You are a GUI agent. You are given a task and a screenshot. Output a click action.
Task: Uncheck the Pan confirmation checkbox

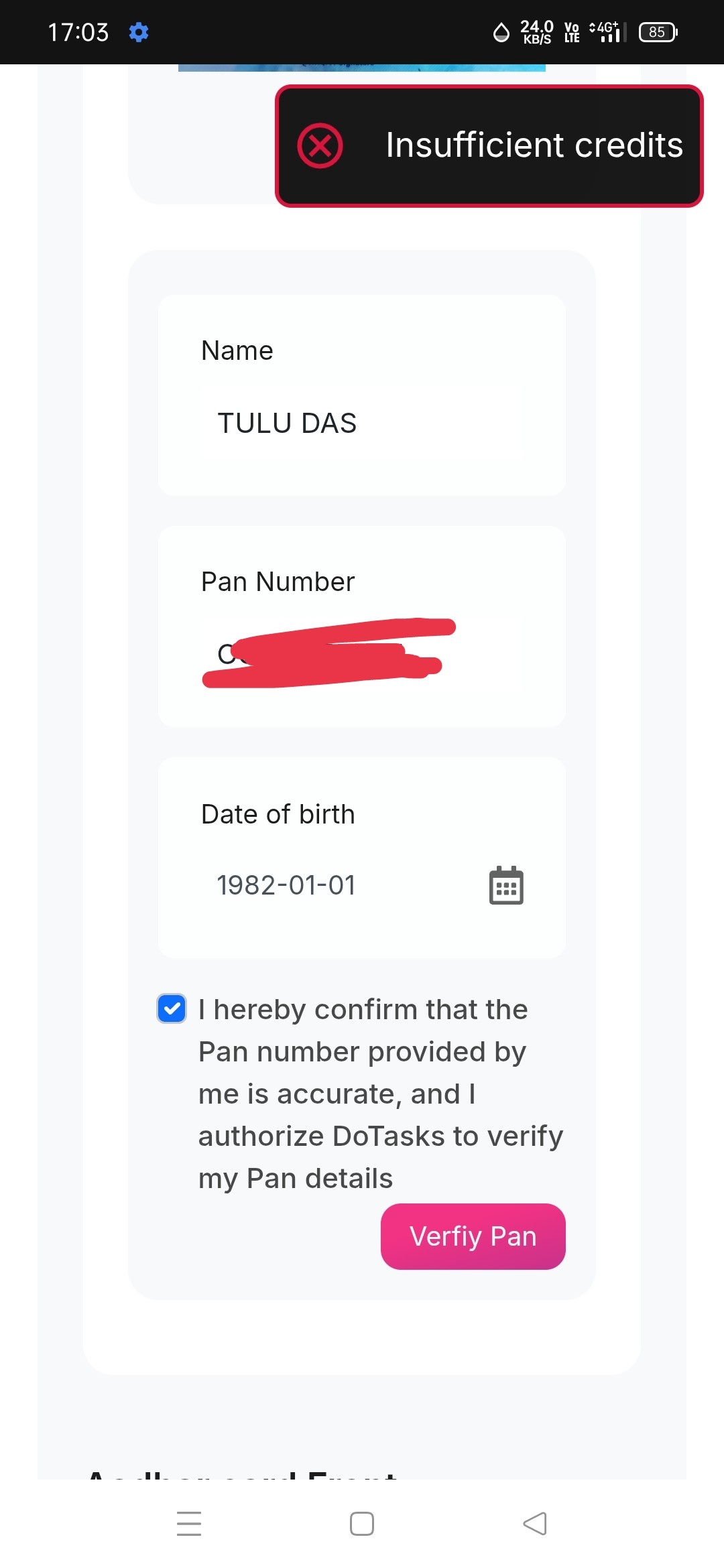(172, 1008)
